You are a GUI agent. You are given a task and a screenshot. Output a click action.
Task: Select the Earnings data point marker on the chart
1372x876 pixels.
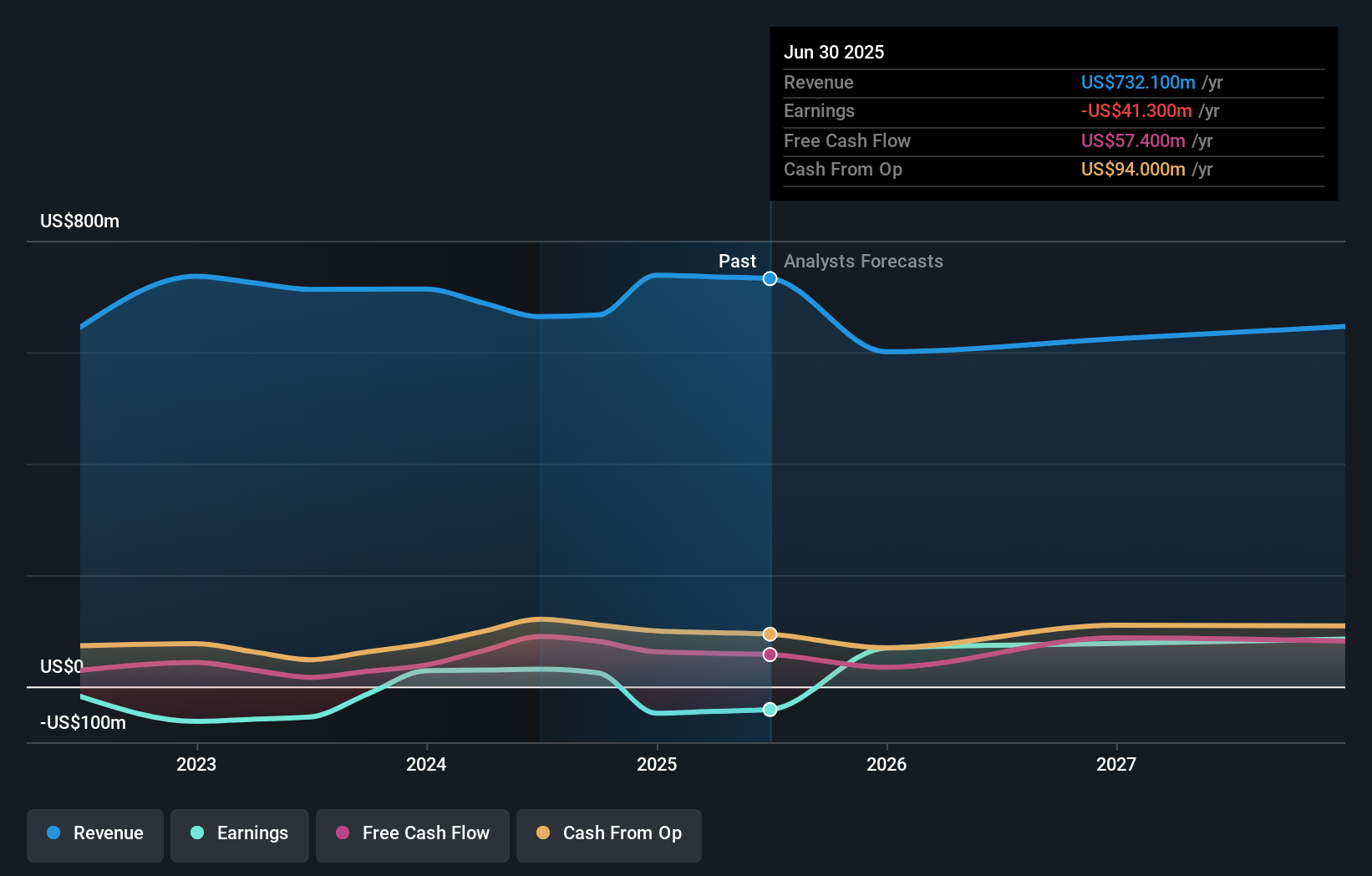770,710
